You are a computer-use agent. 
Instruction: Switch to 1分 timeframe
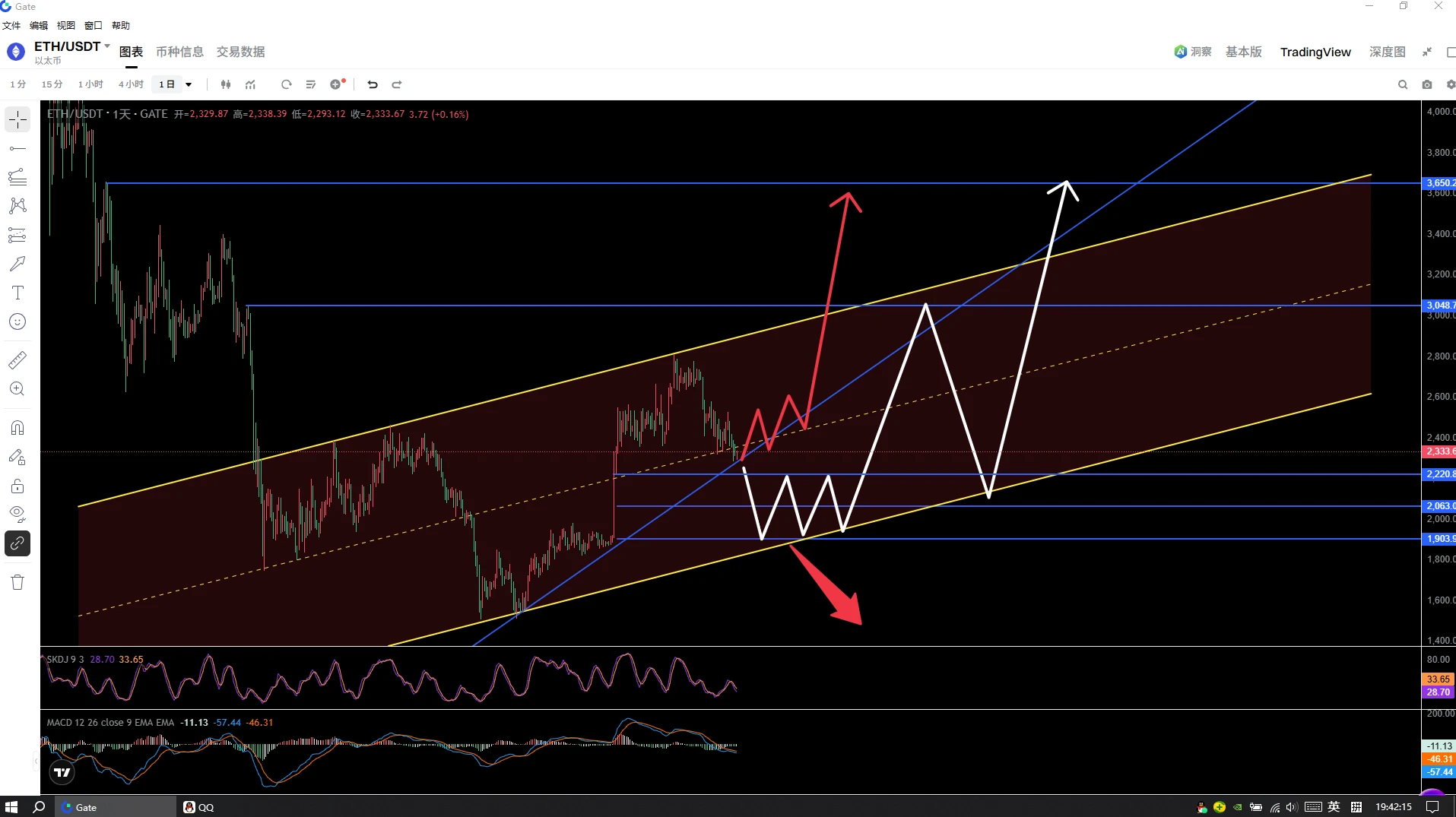tap(17, 84)
